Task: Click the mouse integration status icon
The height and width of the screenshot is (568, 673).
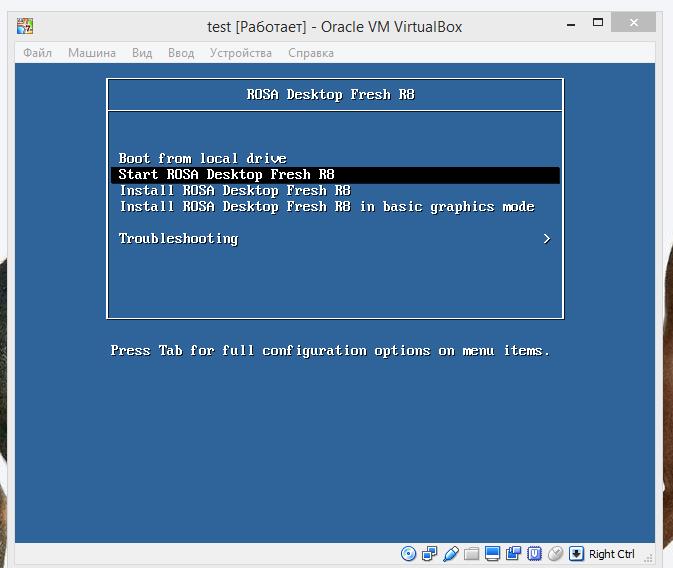Action: tap(555, 554)
